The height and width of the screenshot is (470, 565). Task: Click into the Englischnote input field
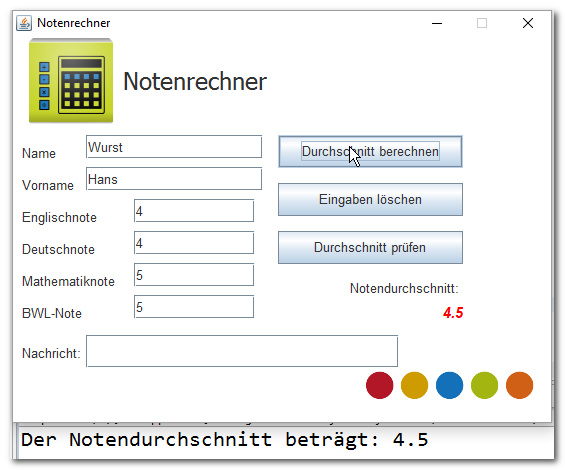coord(194,211)
